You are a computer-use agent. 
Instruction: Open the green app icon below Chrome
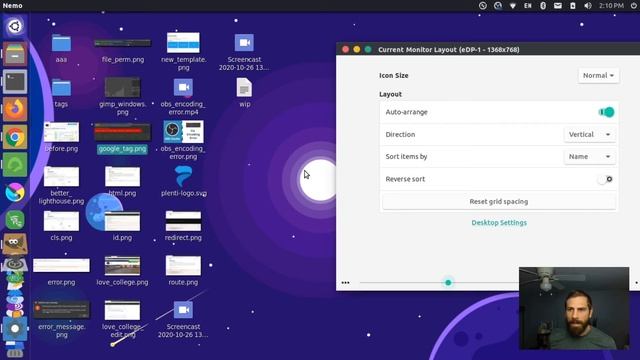(15, 165)
